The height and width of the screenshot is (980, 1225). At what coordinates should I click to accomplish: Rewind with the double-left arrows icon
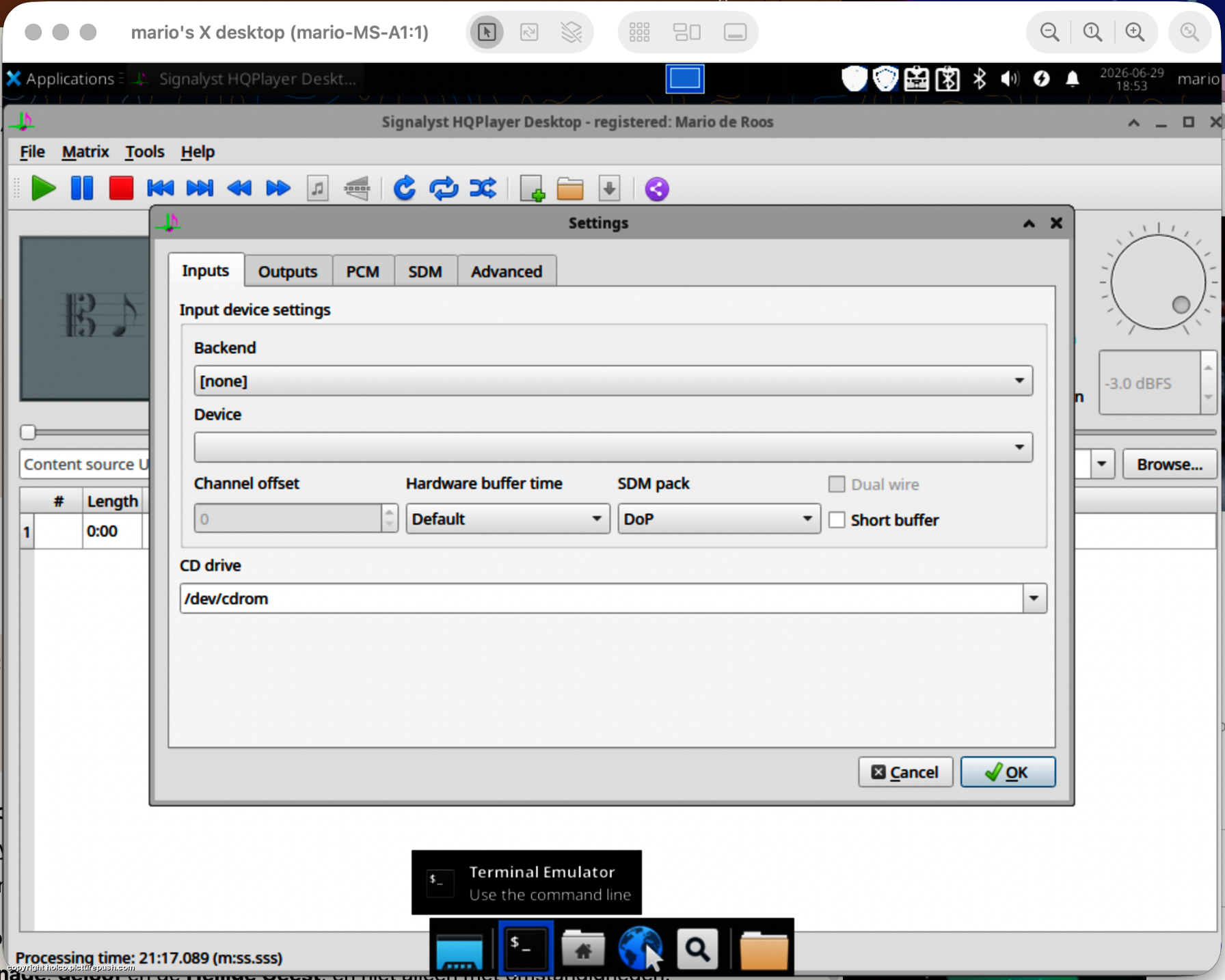tap(239, 189)
